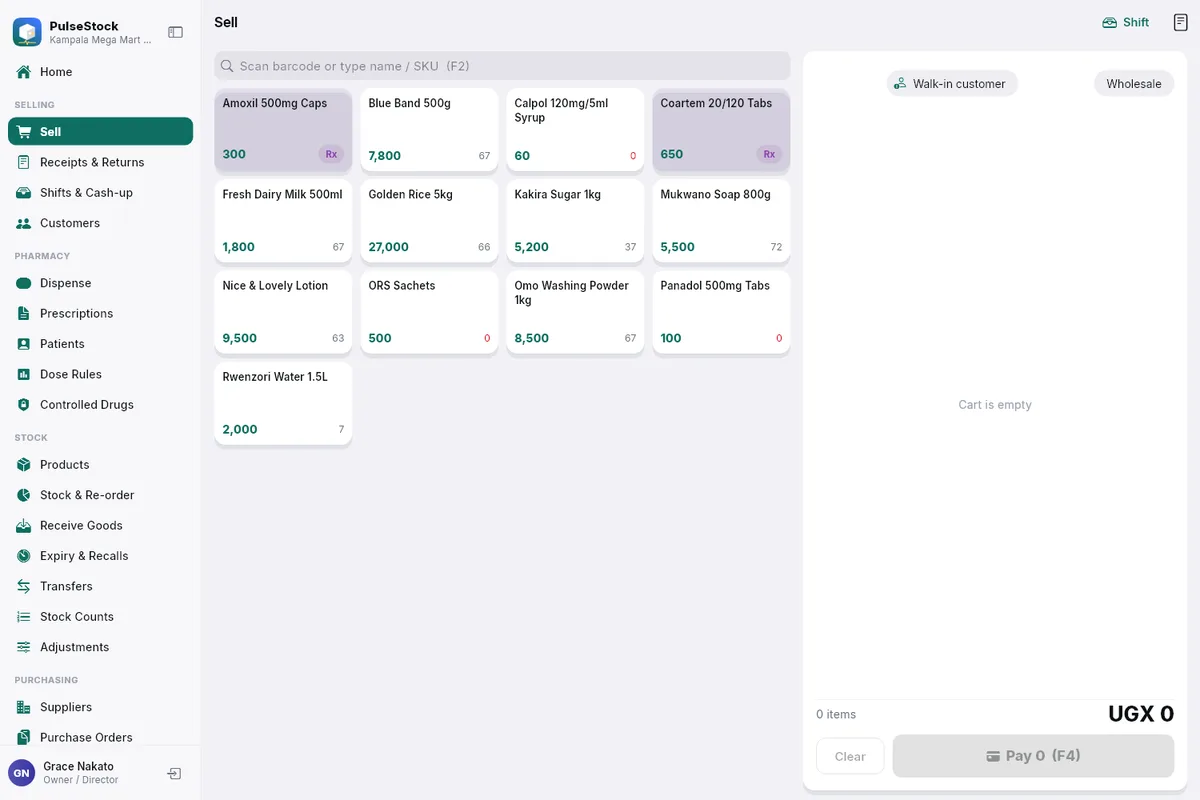Select Calpol 120mg/5ml Syrup product card
This screenshot has width=1200, height=800.
pyautogui.click(x=575, y=130)
